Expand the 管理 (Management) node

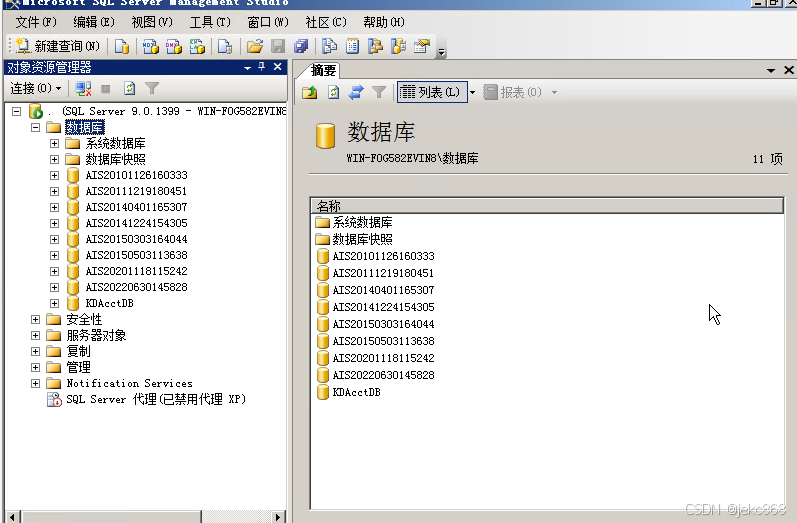point(36,367)
